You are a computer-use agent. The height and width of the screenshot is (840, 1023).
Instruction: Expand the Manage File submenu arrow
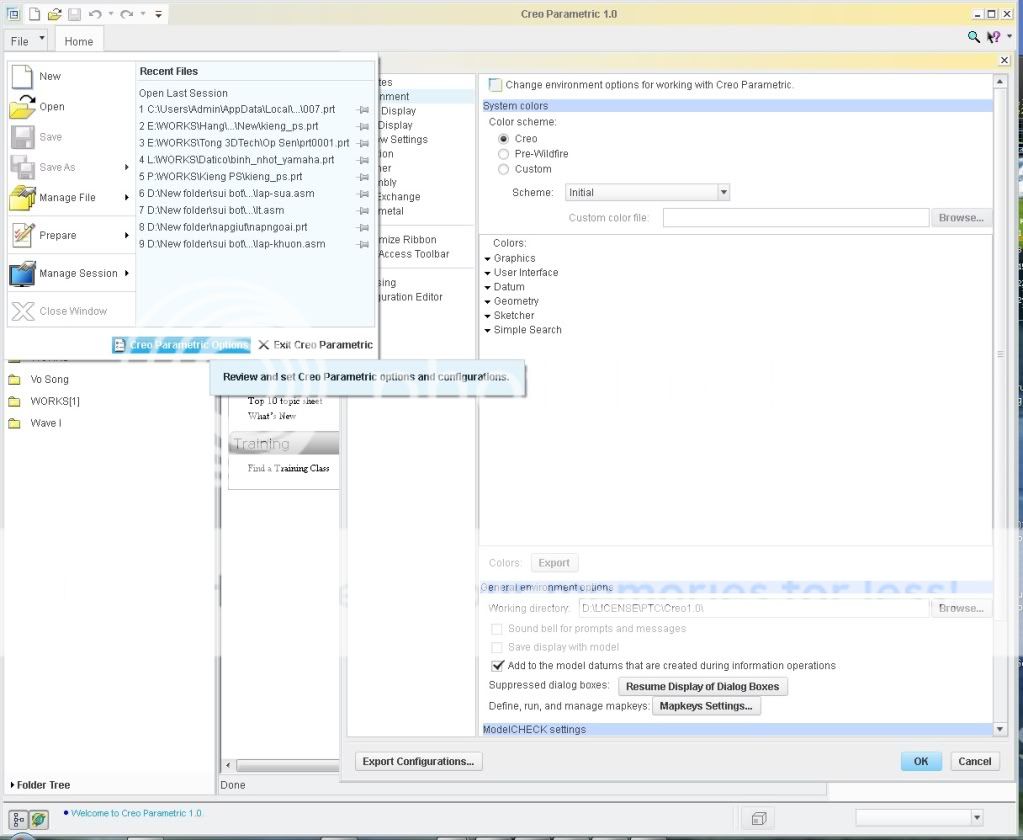[127, 198]
